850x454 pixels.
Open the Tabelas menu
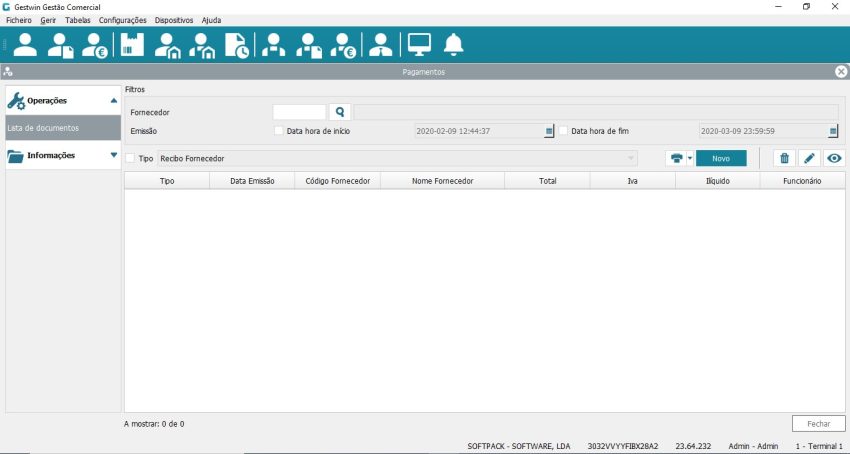pyautogui.click(x=77, y=20)
